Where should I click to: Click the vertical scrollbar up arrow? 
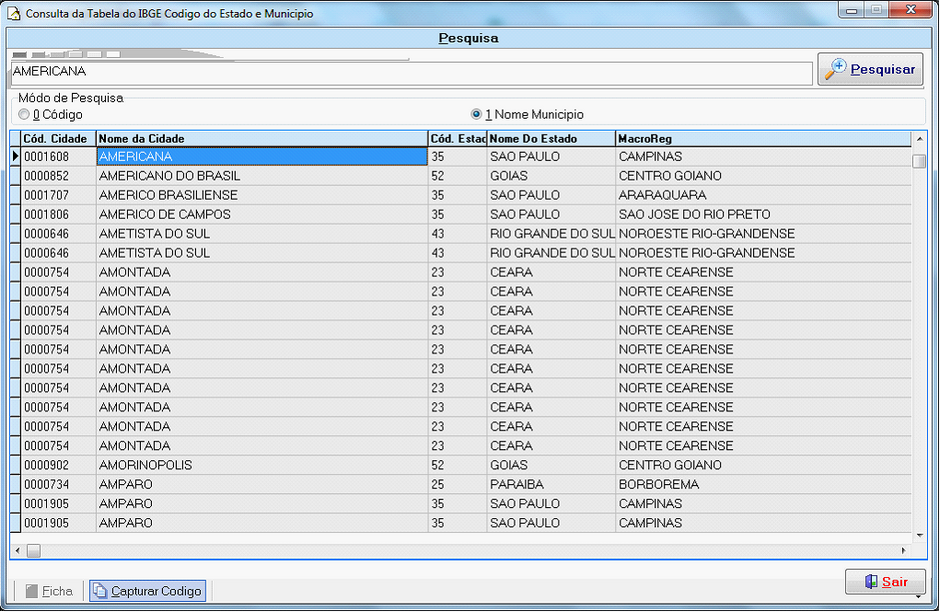pos(919,138)
